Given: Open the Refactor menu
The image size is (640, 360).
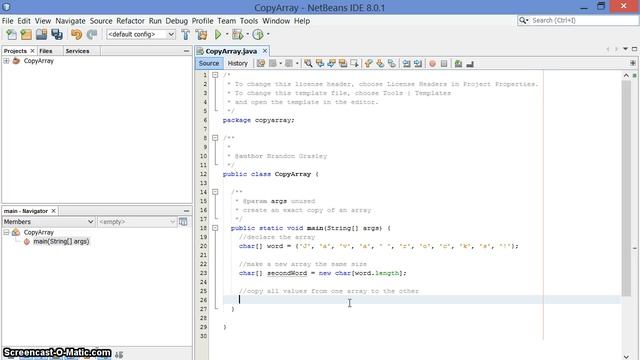Looking at the screenshot, I should pyautogui.click(x=130, y=21).
